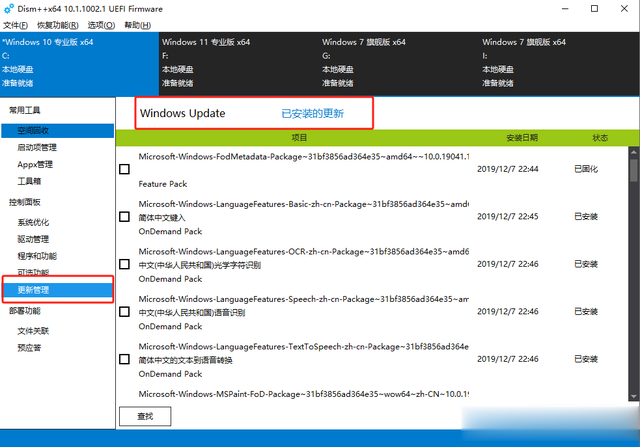The image size is (640, 447).
Task: Check the LanguageFeatures-TextToSpeech-zh-cn checkbox
Action: (124, 359)
